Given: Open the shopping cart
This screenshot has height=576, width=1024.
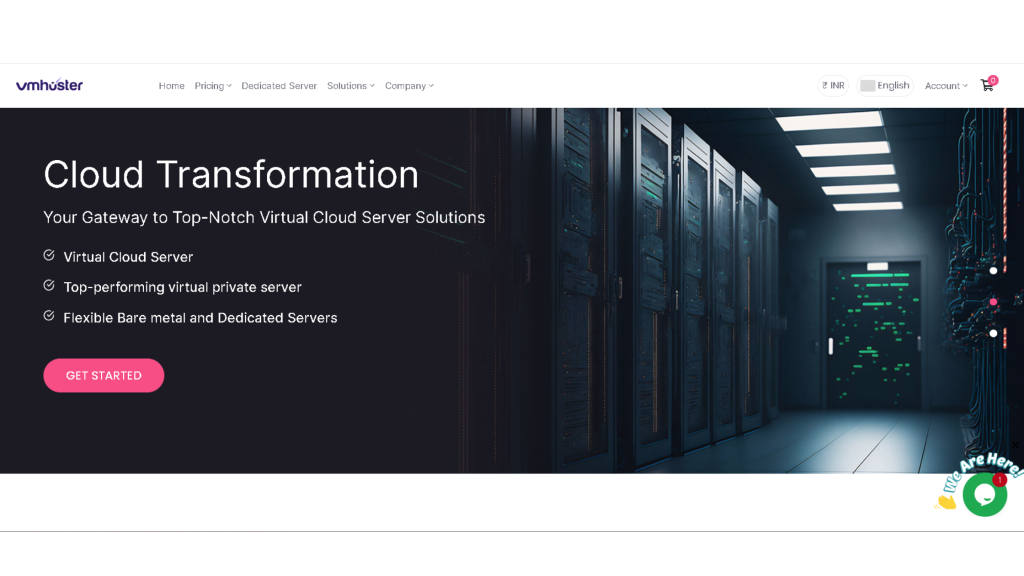Looking at the screenshot, I should click(987, 85).
